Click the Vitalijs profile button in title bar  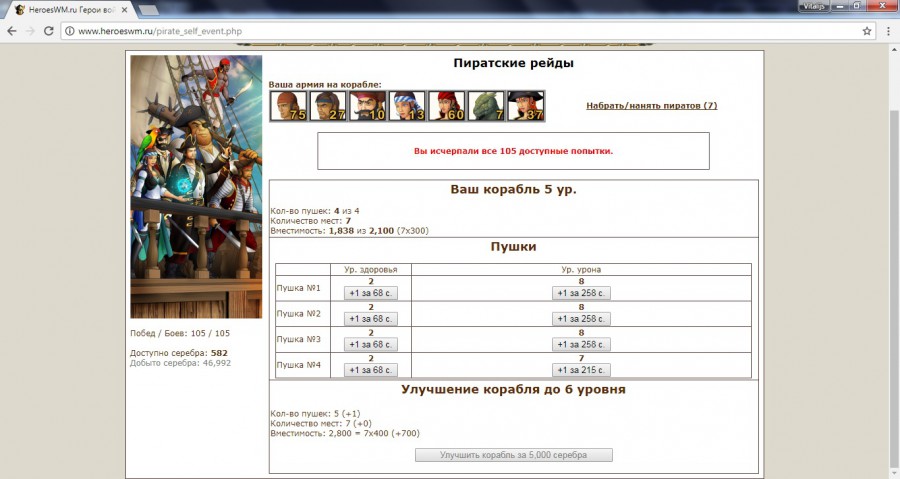pyautogui.click(x=813, y=6)
